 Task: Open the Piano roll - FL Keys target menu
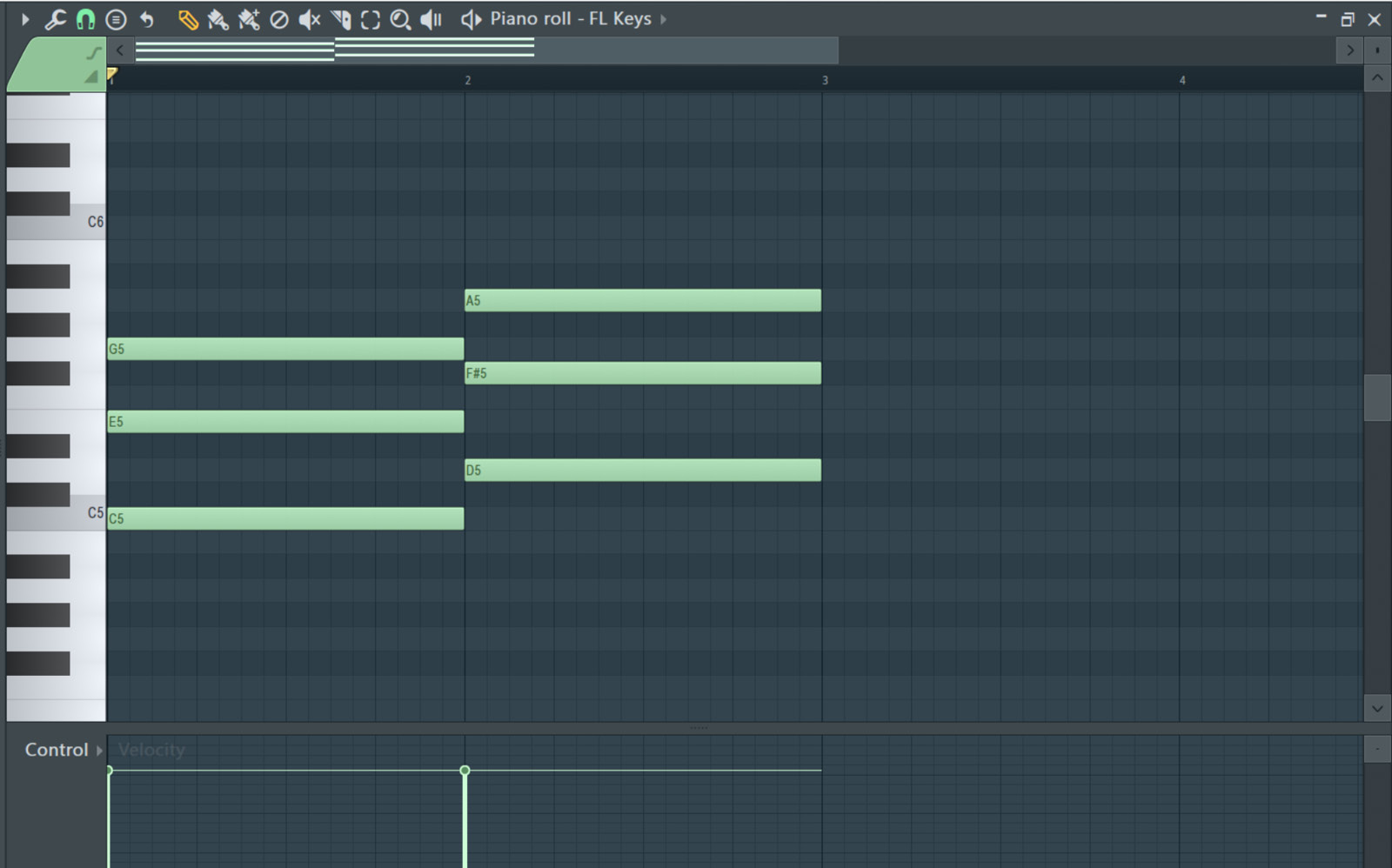point(570,19)
